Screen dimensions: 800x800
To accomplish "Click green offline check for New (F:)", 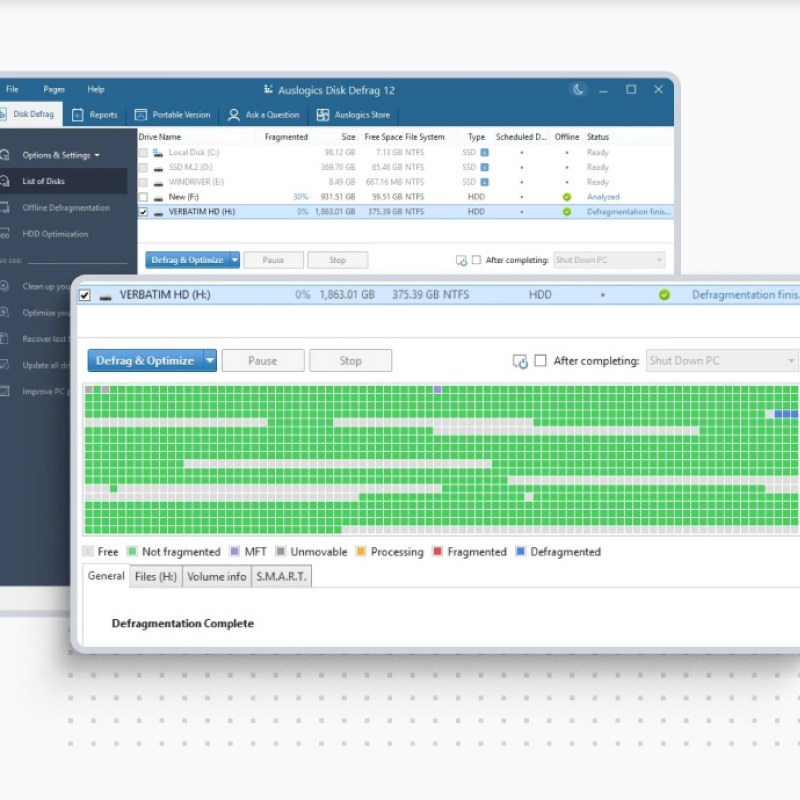I will pyautogui.click(x=567, y=197).
